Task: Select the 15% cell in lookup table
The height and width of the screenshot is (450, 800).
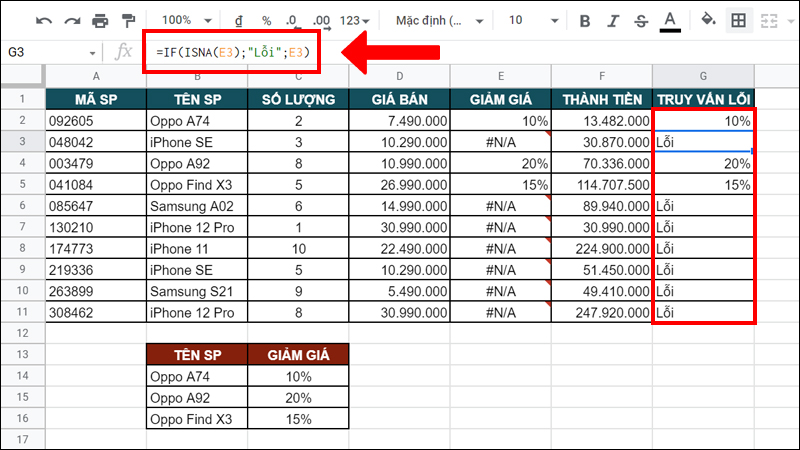Action: pos(298,419)
